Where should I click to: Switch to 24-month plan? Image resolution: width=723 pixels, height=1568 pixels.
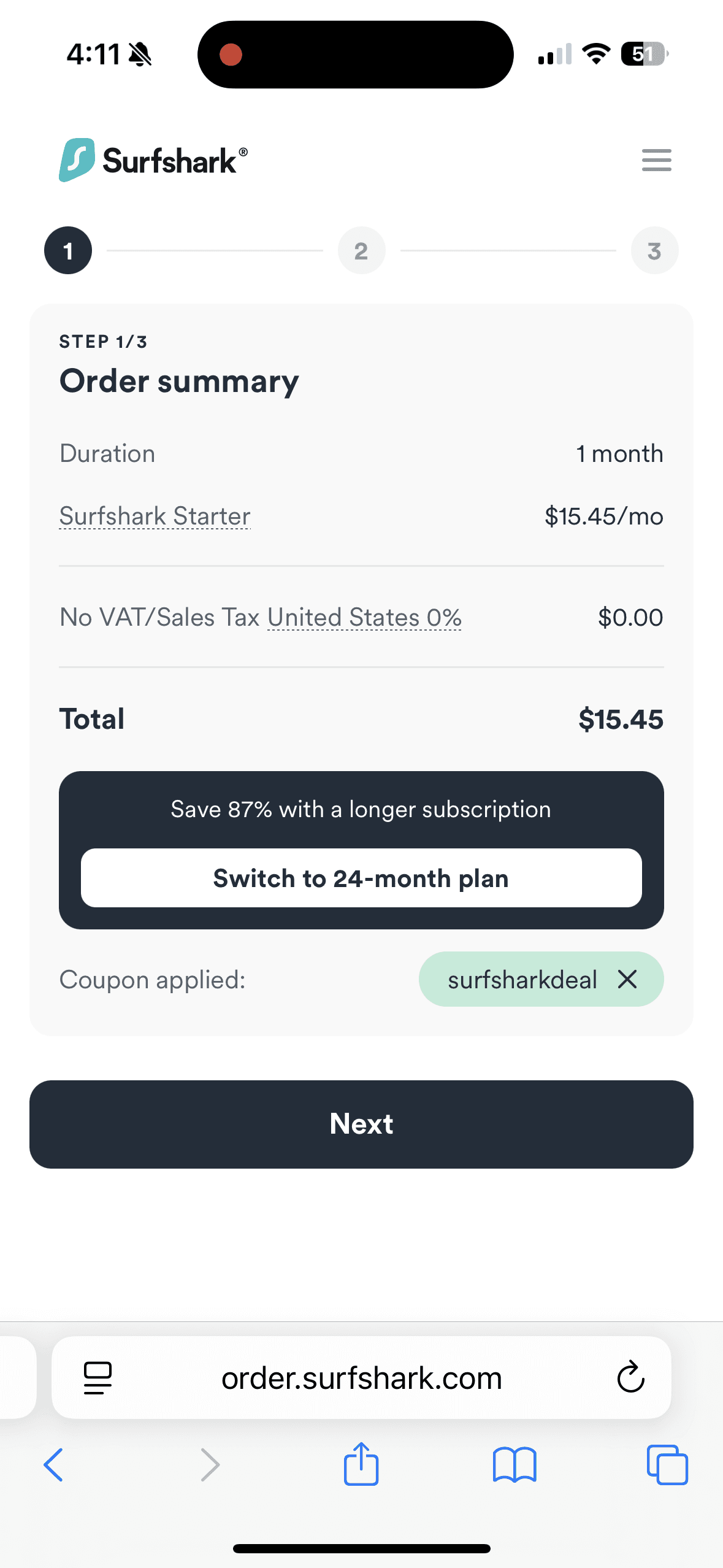point(361,878)
